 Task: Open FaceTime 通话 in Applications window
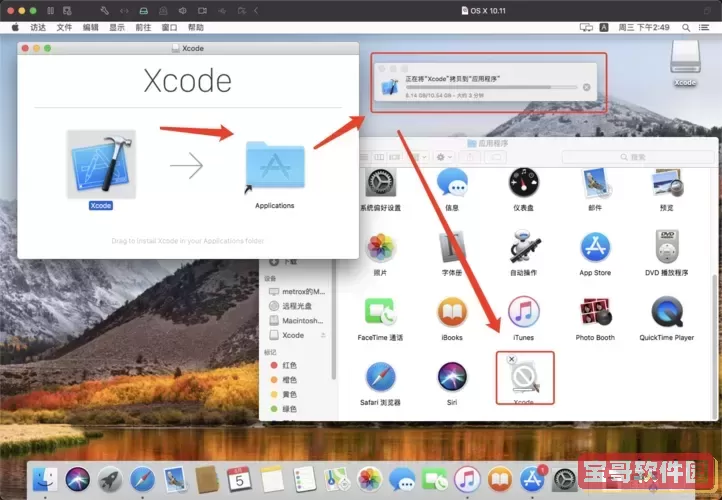pyautogui.click(x=380, y=312)
